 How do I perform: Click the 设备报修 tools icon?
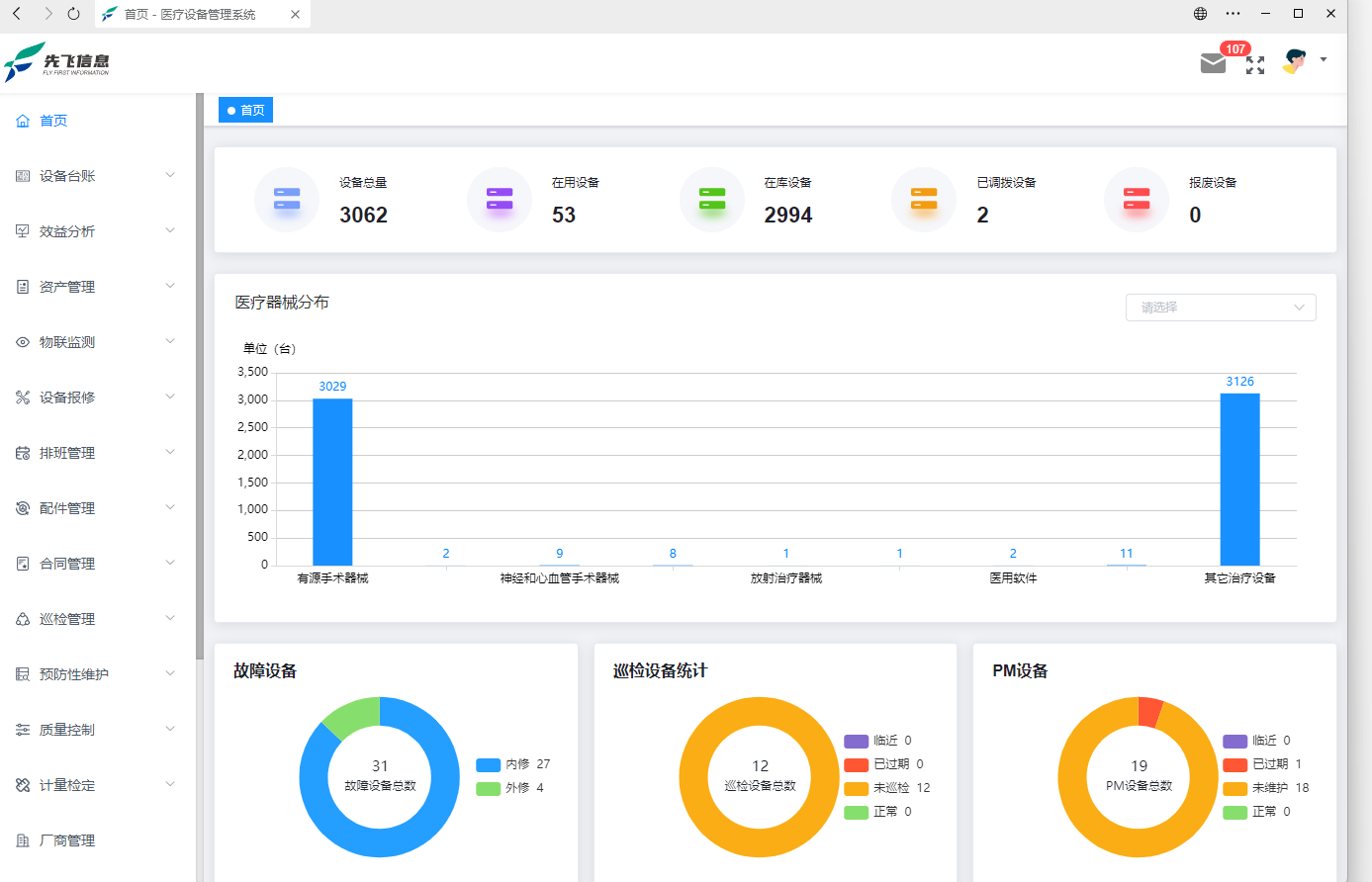[x=23, y=397]
